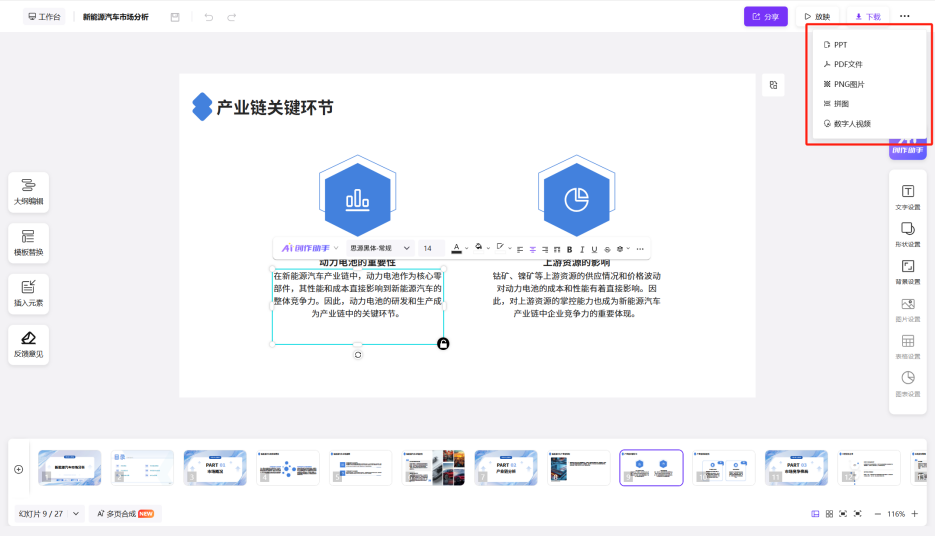The height and width of the screenshot is (537, 935).
Task: Fit slide to window icon
Action: 843,514
